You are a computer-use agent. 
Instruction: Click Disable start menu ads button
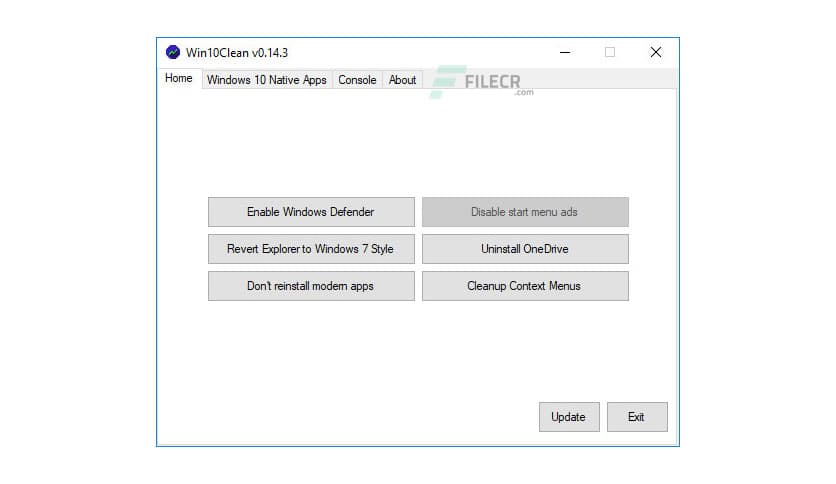pos(525,212)
